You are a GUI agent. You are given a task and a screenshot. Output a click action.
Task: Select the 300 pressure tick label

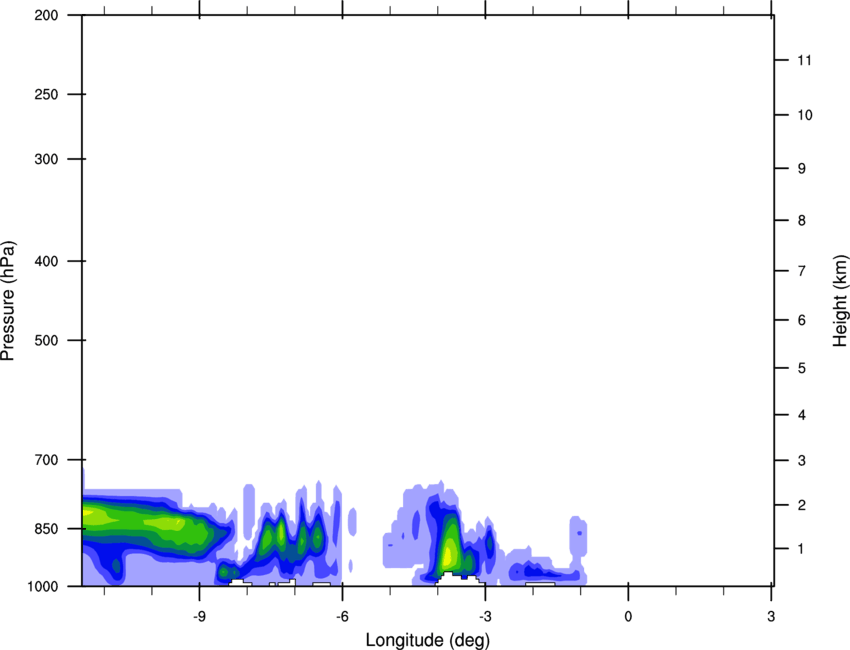pyautogui.click(x=46, y=159)
